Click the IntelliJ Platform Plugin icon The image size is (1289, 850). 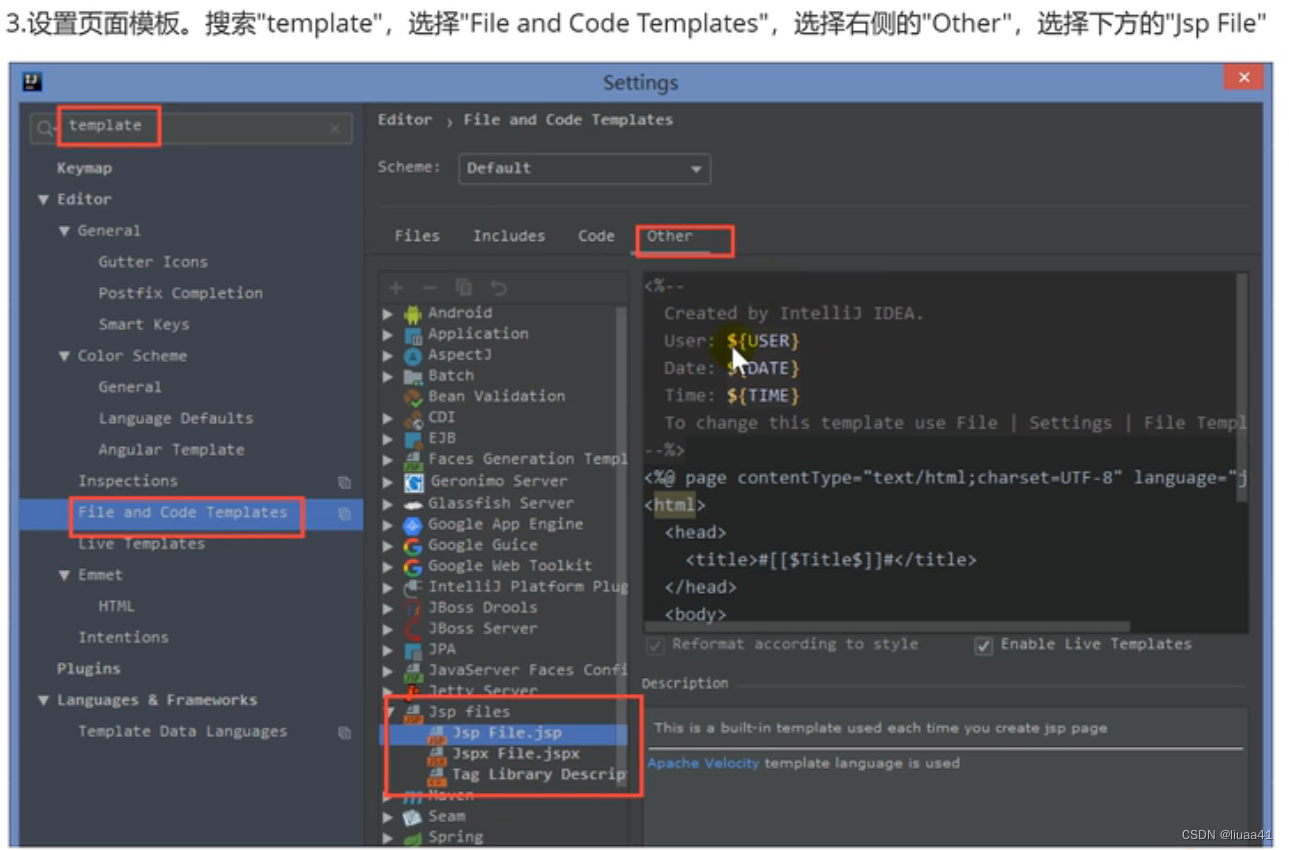pos(413,588)
